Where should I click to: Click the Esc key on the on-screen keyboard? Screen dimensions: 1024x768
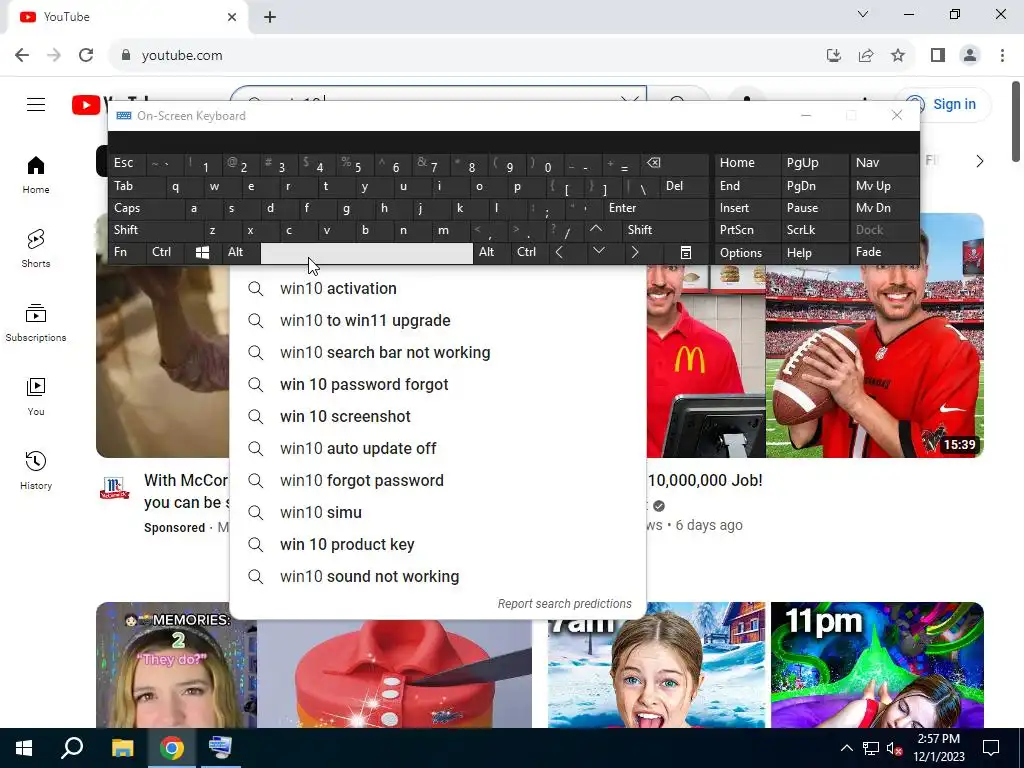tap(128, 163)
